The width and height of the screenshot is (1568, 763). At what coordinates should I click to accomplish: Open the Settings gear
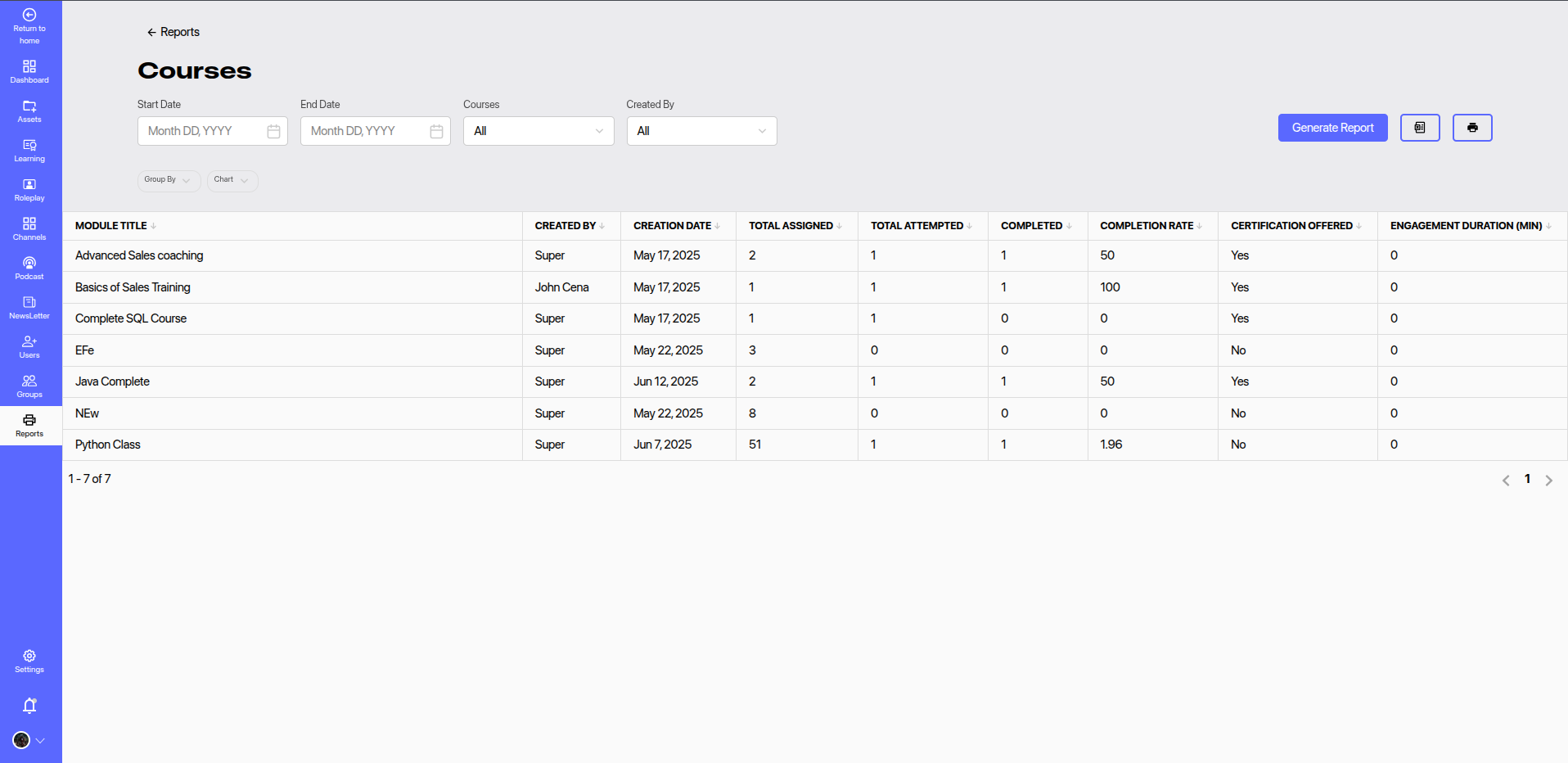[x=29, y=660]
